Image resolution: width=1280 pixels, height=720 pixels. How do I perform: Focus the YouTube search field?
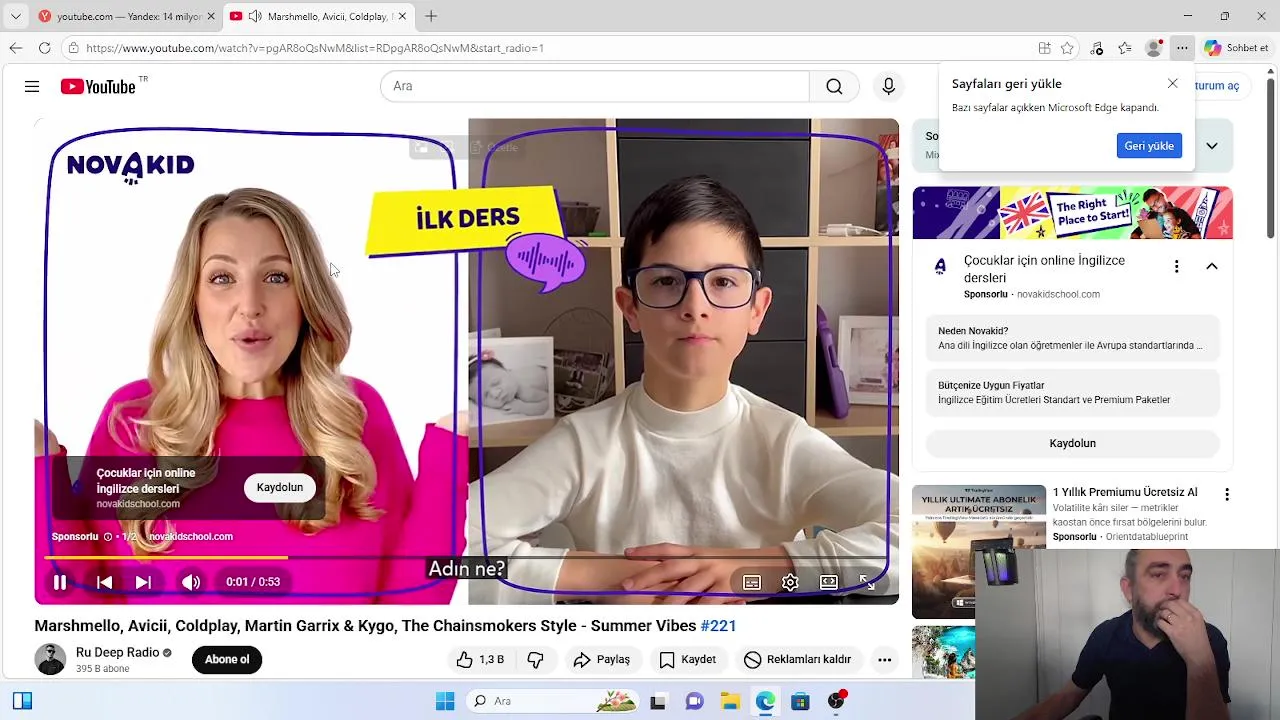(594, 86)
